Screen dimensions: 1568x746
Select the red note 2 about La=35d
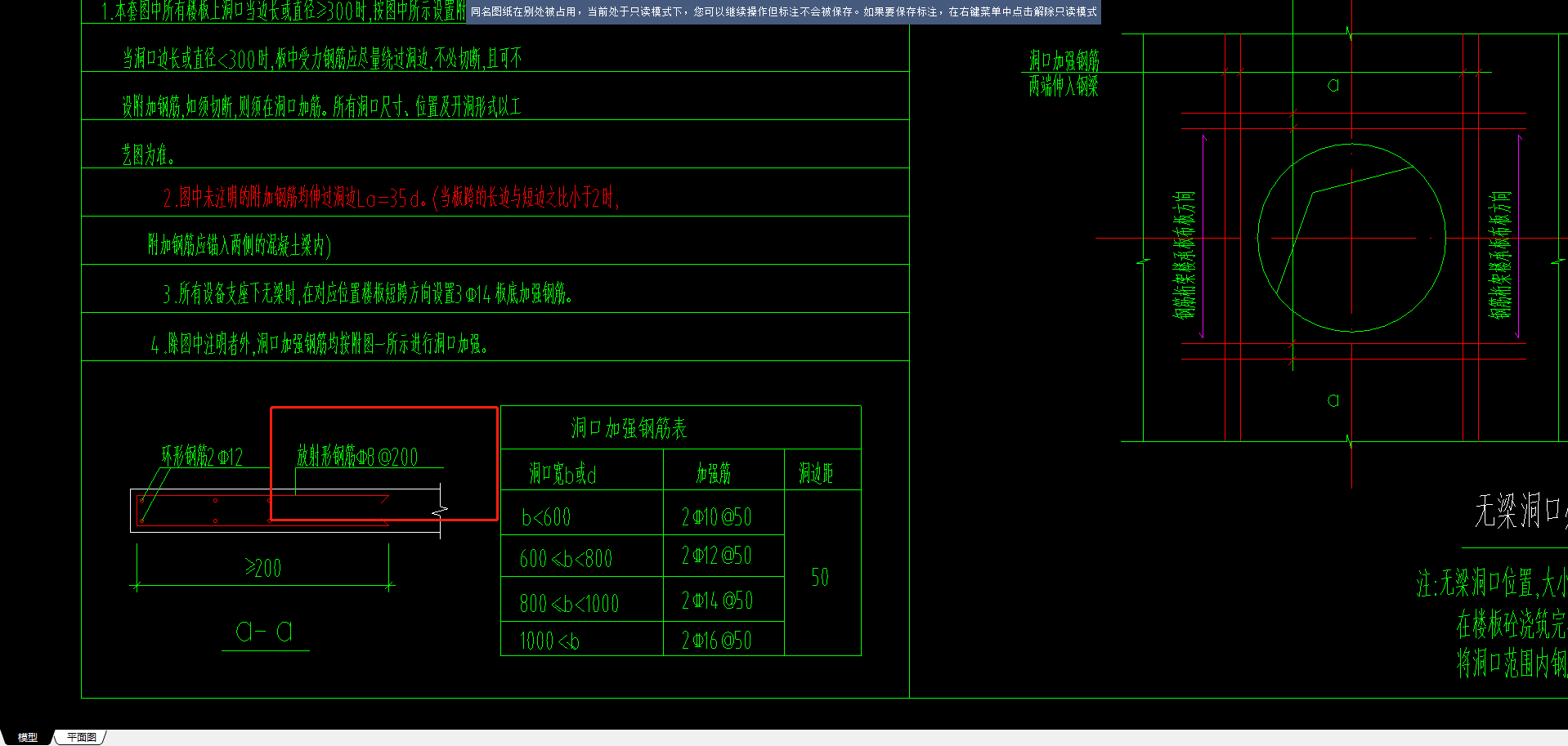click(x=392, y=197)
